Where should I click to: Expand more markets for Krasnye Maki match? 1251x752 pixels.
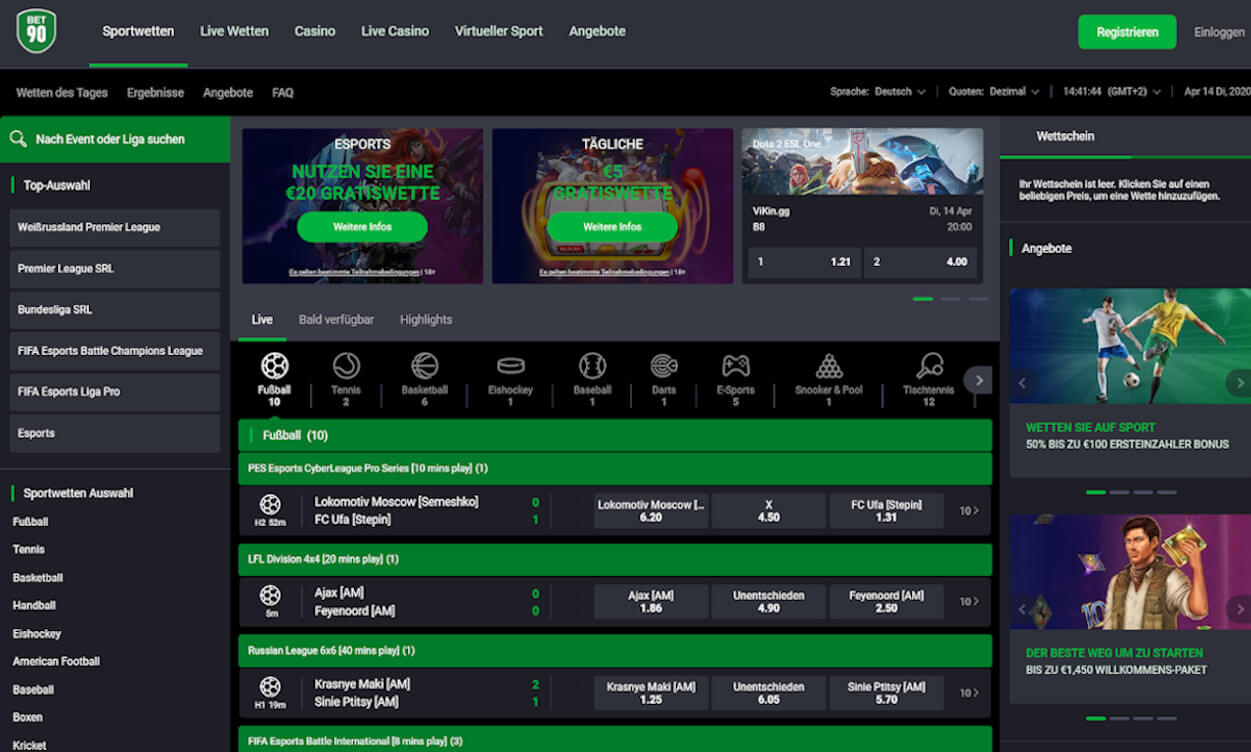(969, 693)
